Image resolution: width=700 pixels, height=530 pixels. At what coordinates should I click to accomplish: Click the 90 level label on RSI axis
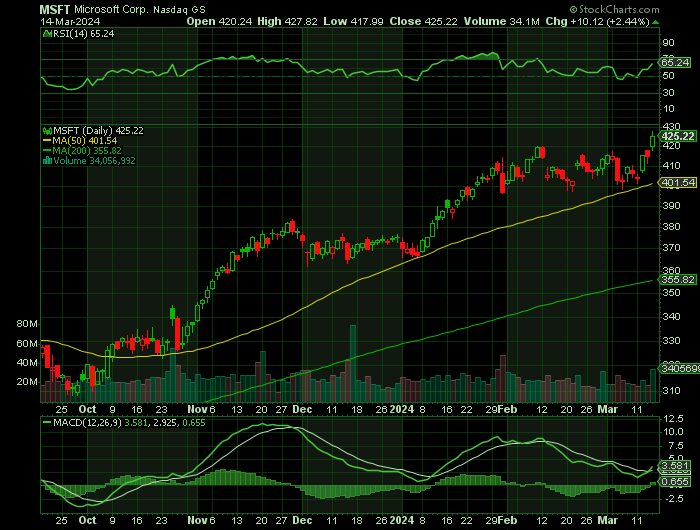click(x=668, y=43)
